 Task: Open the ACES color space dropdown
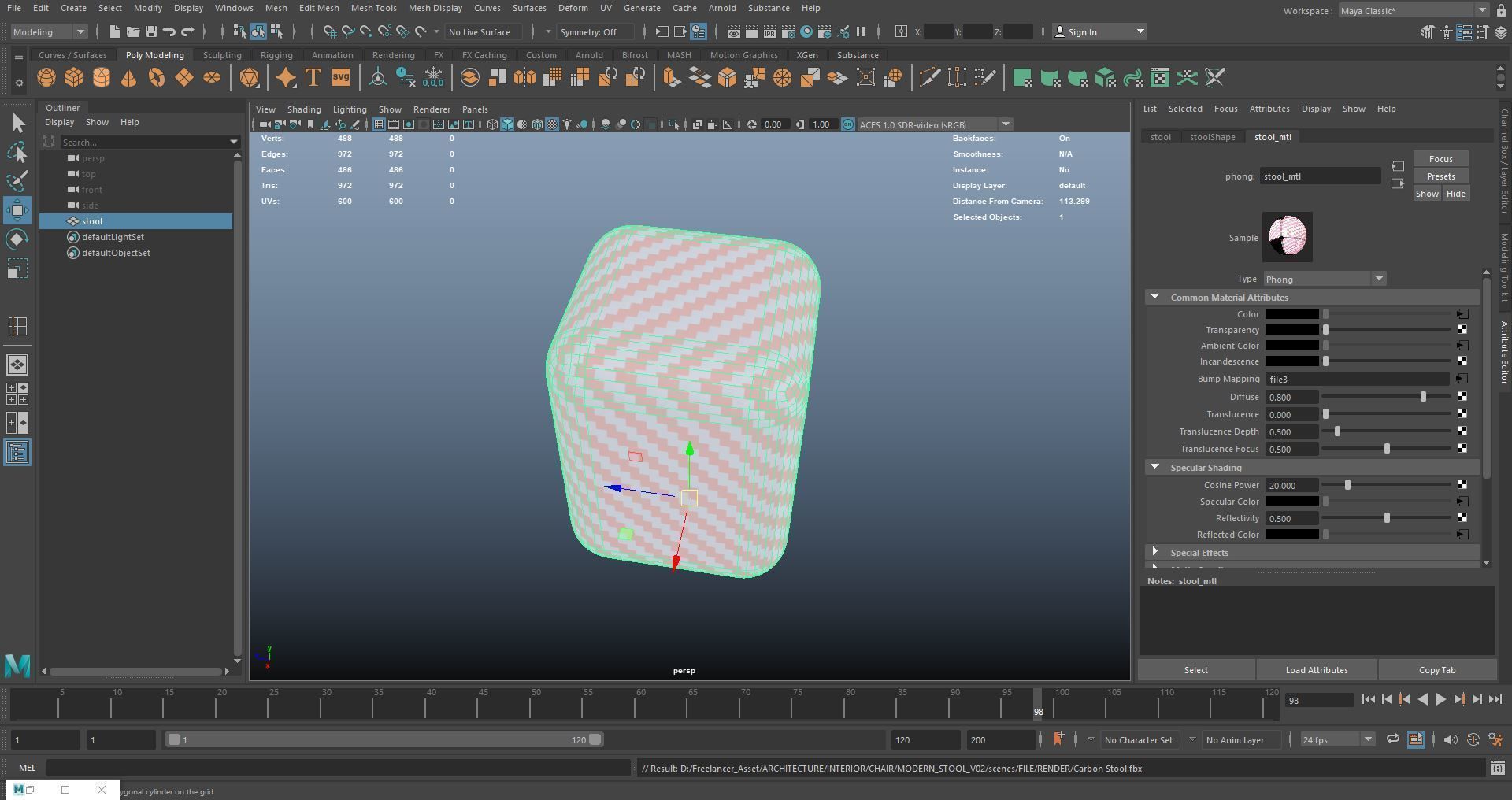click(x=934, y=124)
